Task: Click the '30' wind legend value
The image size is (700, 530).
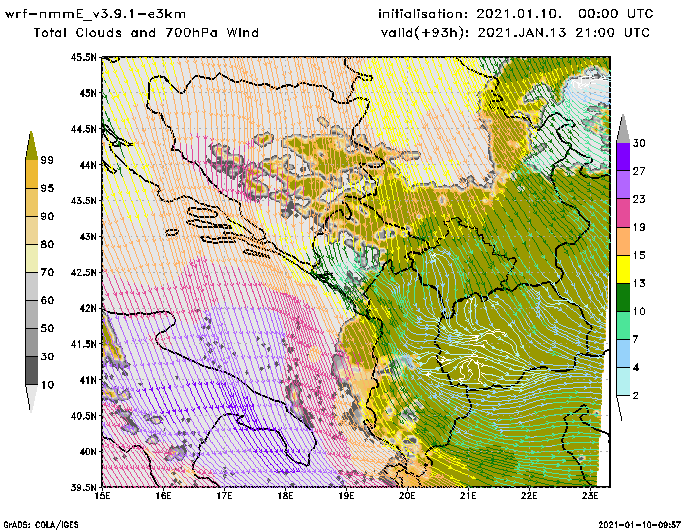Action: pos(639,143)
